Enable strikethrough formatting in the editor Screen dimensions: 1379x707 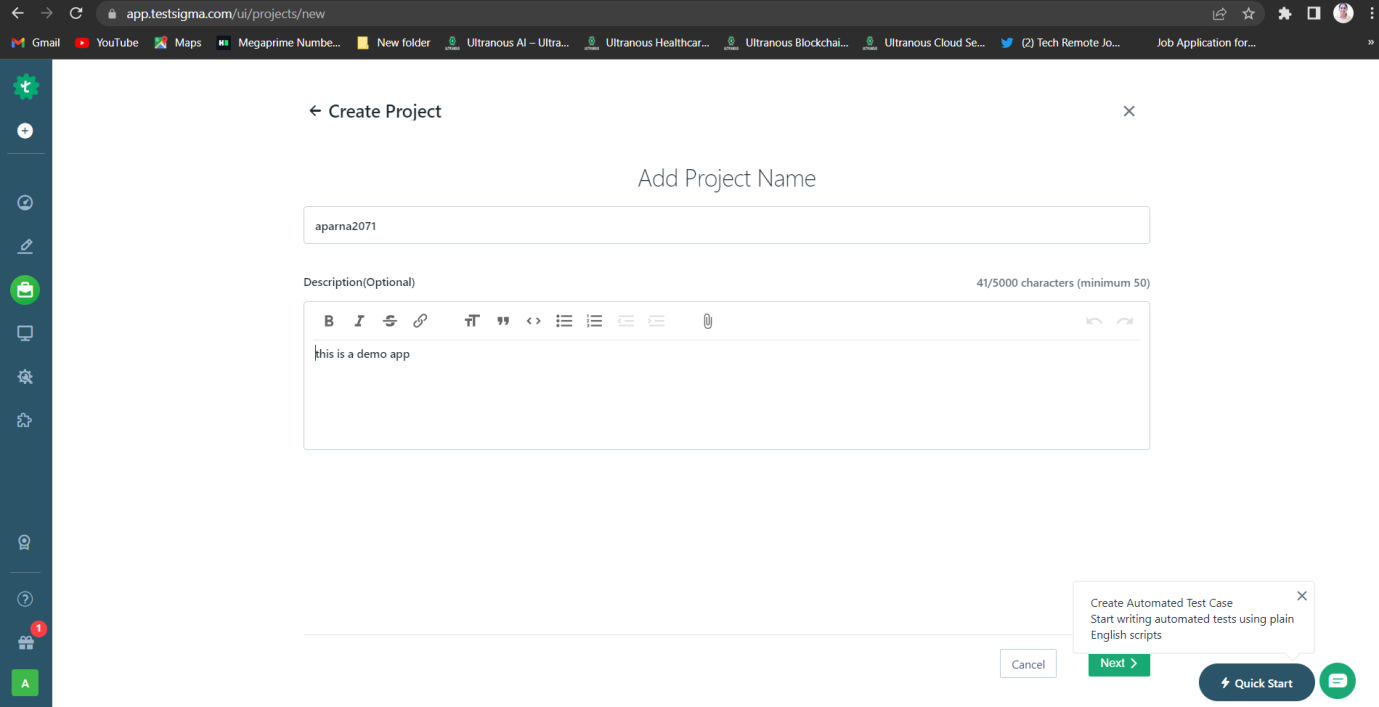point(389,320)
